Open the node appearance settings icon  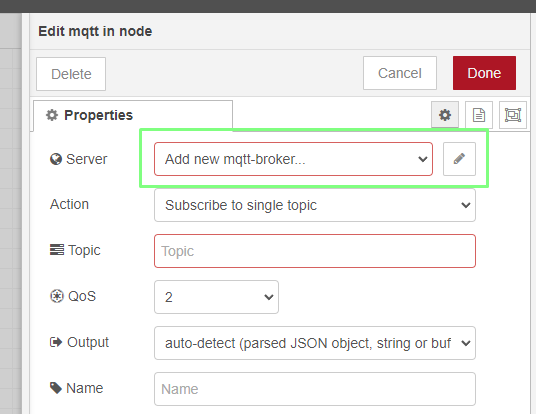513,115
